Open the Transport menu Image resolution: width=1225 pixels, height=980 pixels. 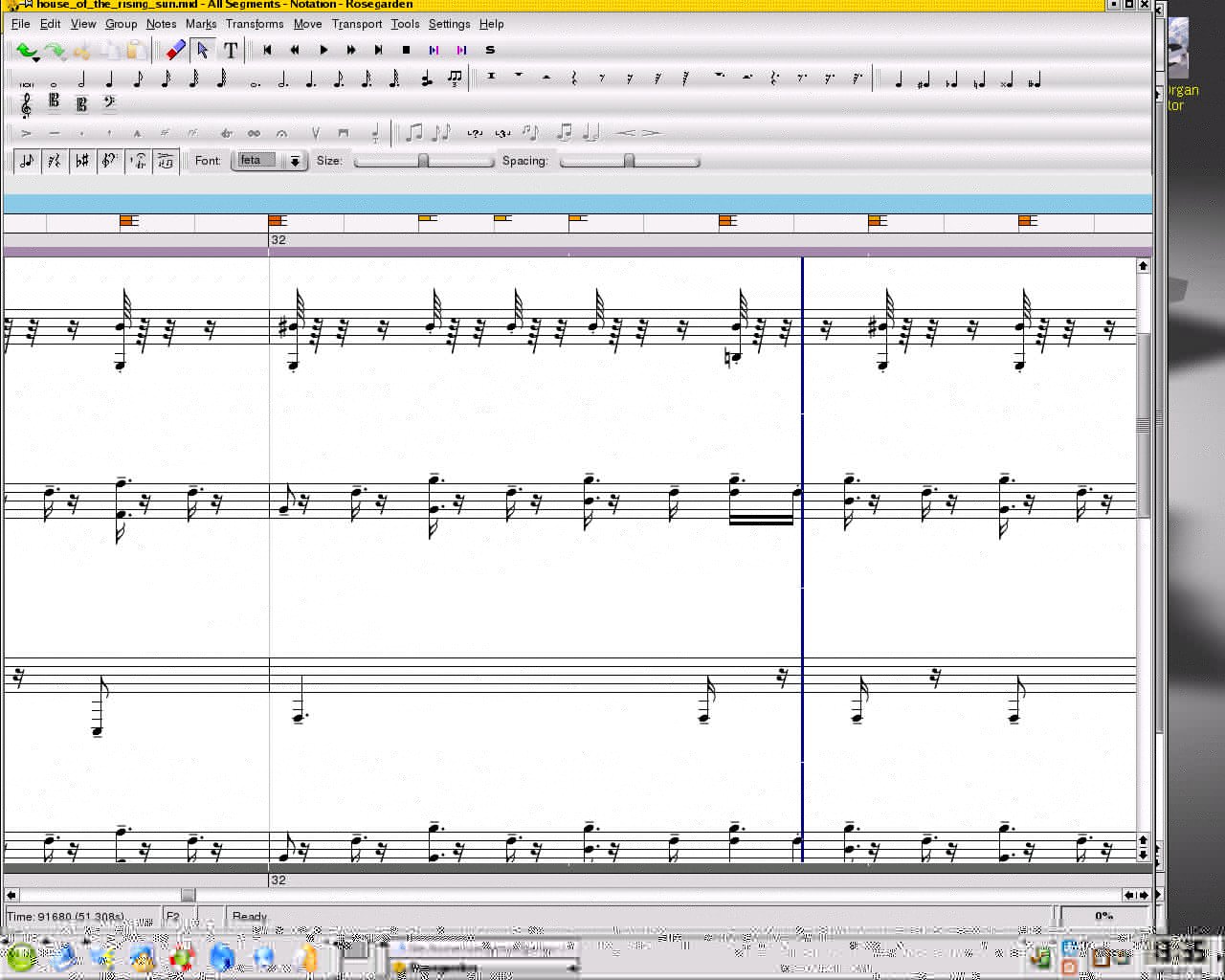pos(357,24)
